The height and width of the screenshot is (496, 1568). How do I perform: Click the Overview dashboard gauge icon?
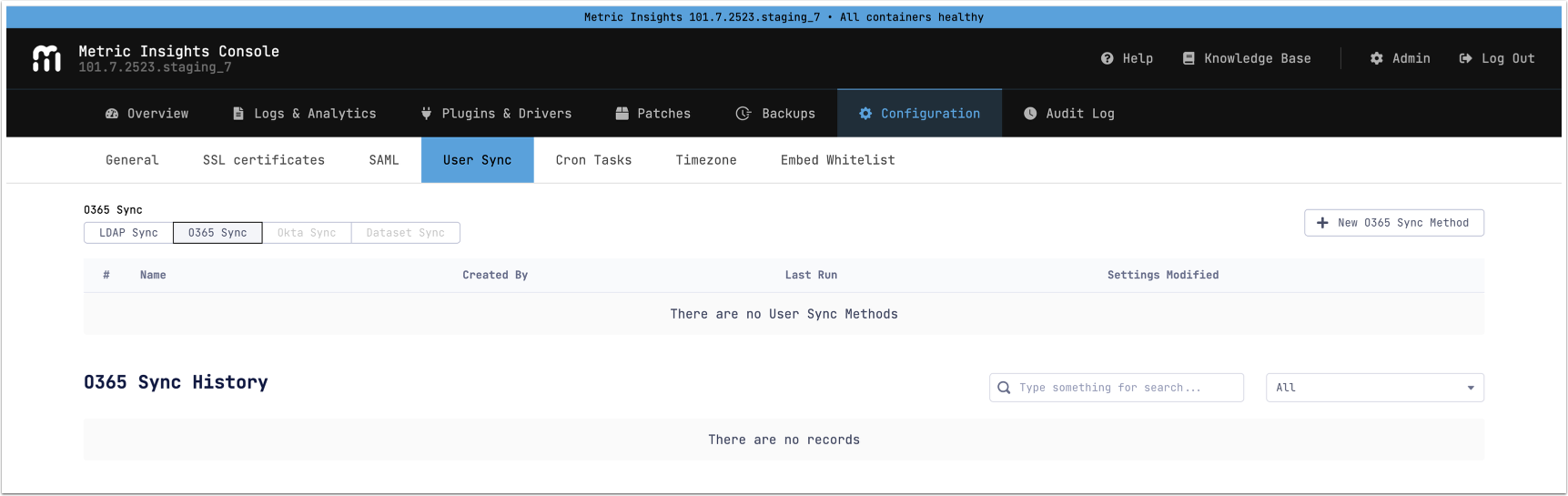pyautogui.click(x=112, y=114)
